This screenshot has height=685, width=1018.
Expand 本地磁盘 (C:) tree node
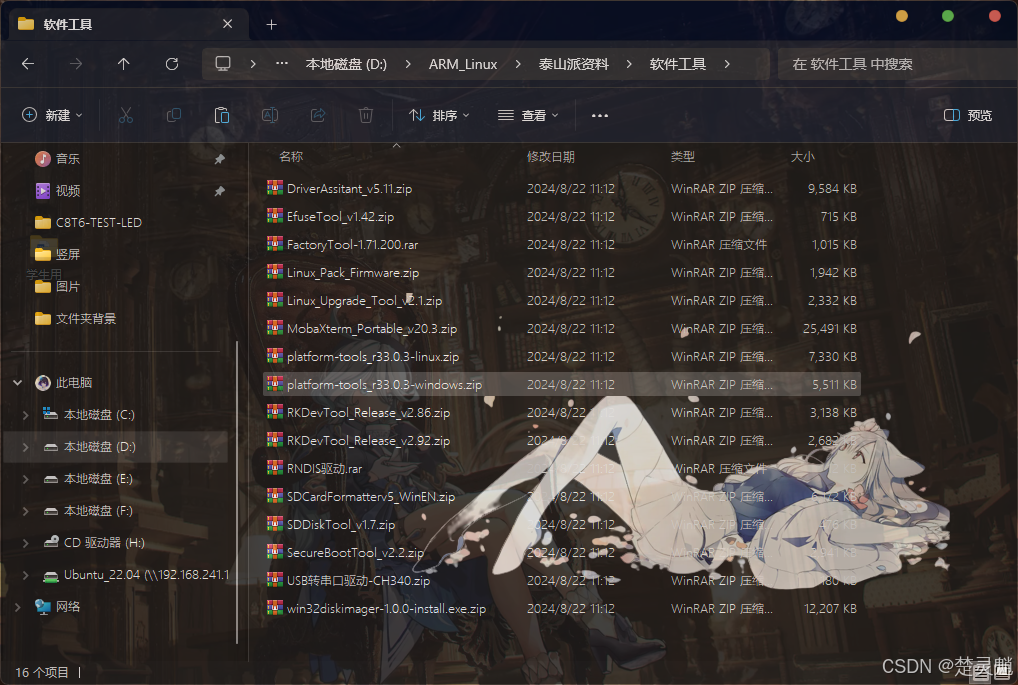tap(25, 414)
